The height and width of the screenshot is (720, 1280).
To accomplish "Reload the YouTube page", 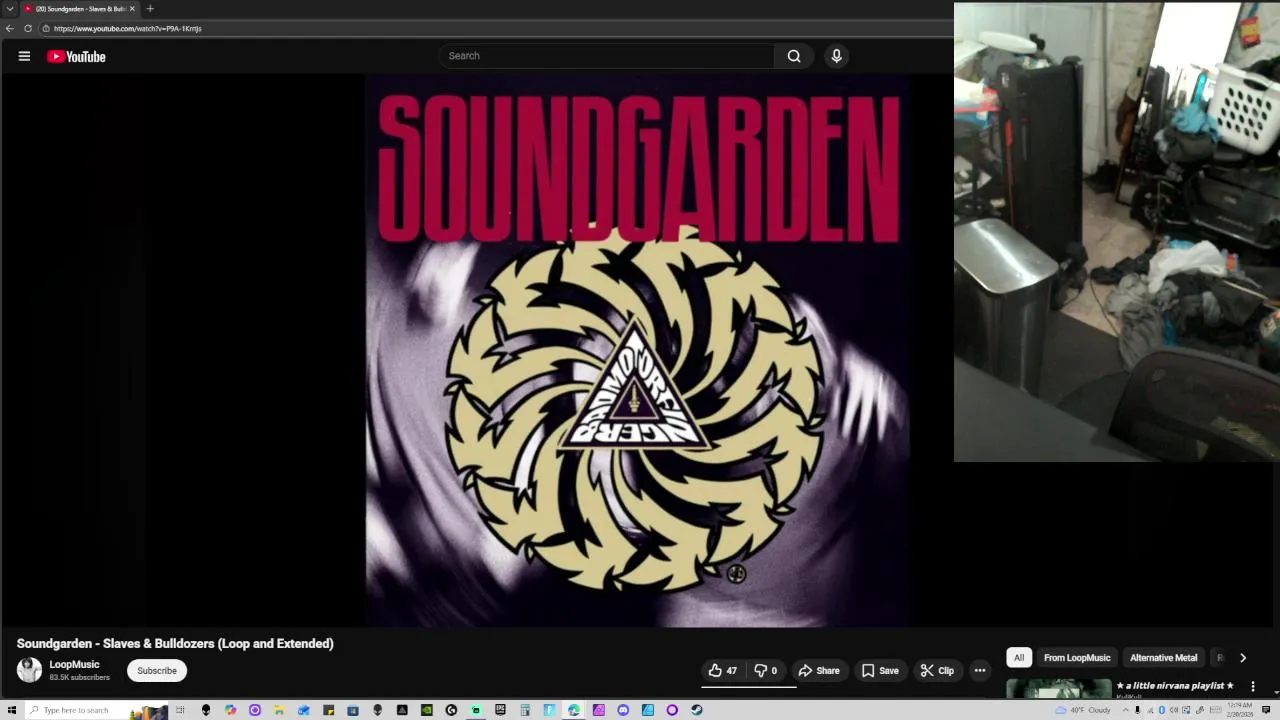I will [x=28, y=28].
